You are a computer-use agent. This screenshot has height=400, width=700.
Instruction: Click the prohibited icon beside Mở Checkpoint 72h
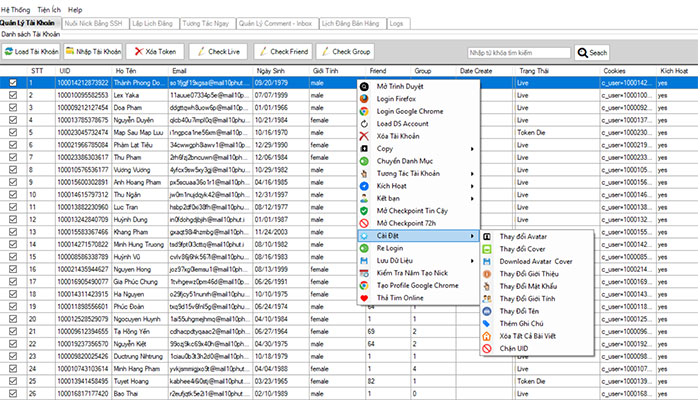364,223
